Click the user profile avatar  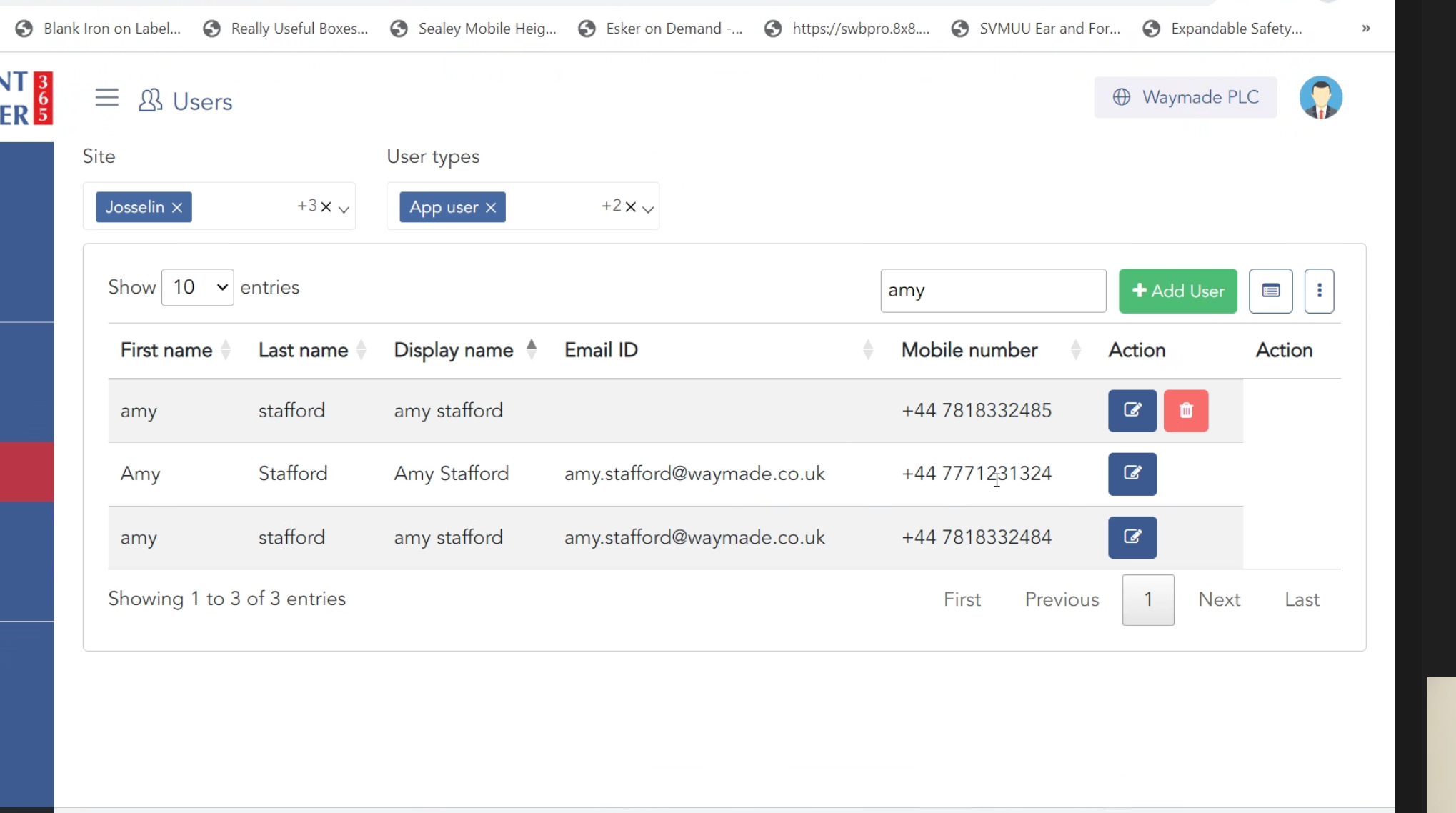(1320, 97)
